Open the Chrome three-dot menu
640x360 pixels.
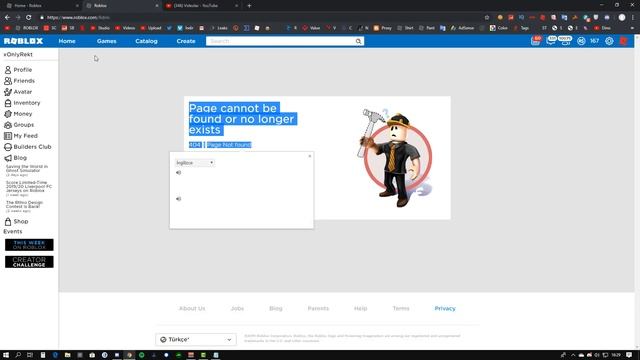coord(633,18)
